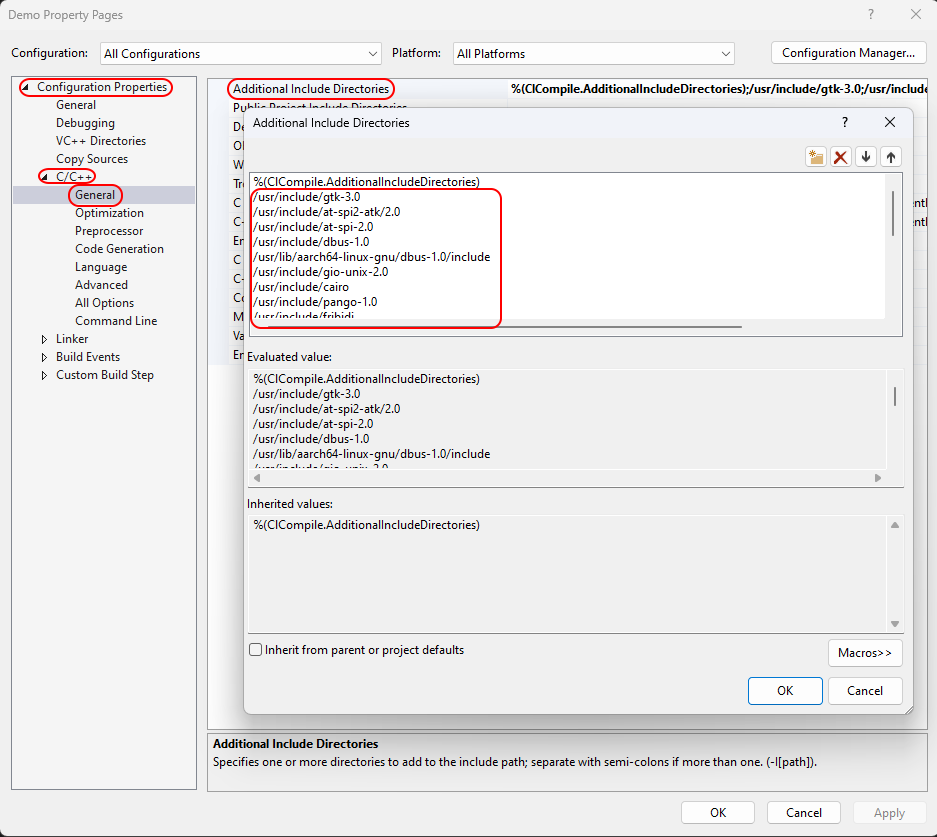This screenshot has width=937, height=837.
Task: Select the /usr/include/cairo entry
Action: coord(285,286)
